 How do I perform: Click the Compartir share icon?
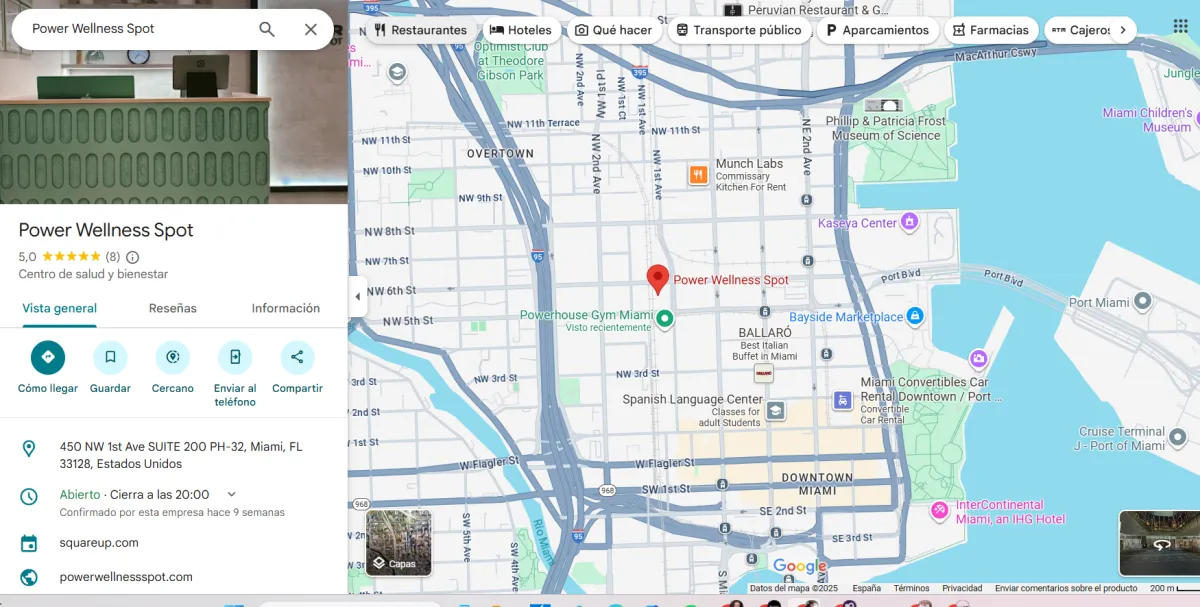[297, 357]
